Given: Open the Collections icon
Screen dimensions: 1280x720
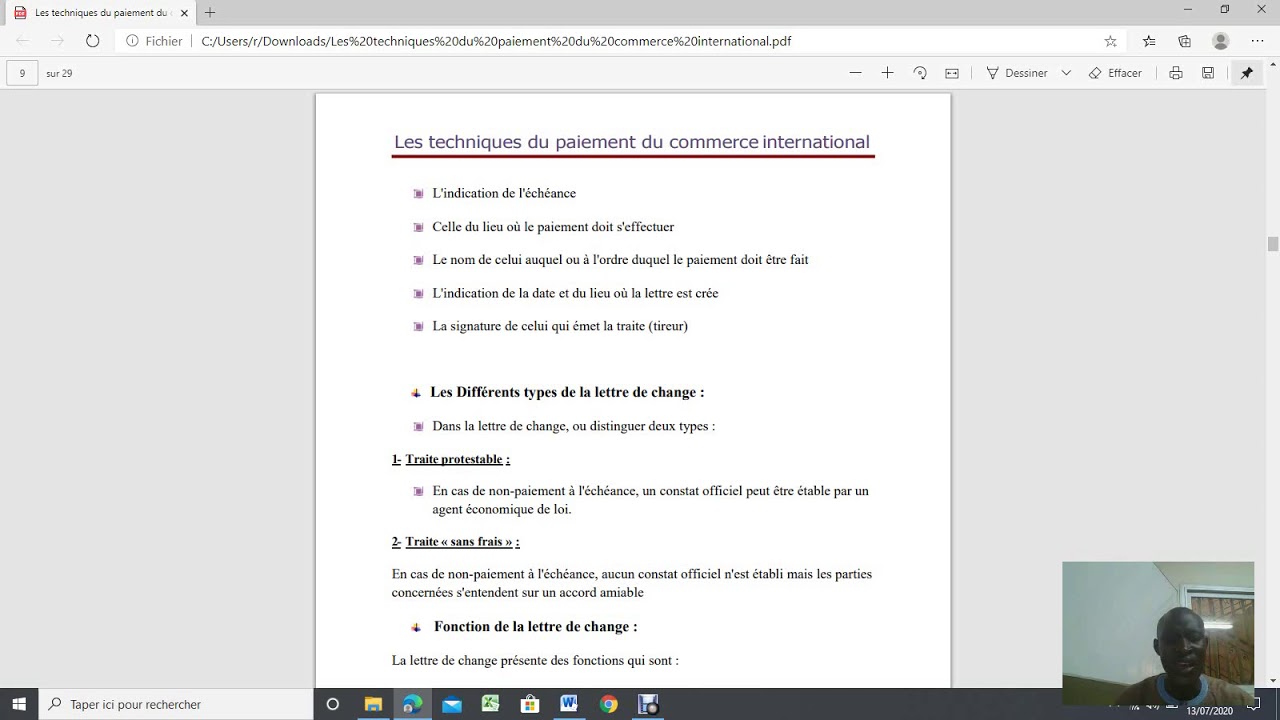Looking at the screenshot, I should coord(1185,41).
